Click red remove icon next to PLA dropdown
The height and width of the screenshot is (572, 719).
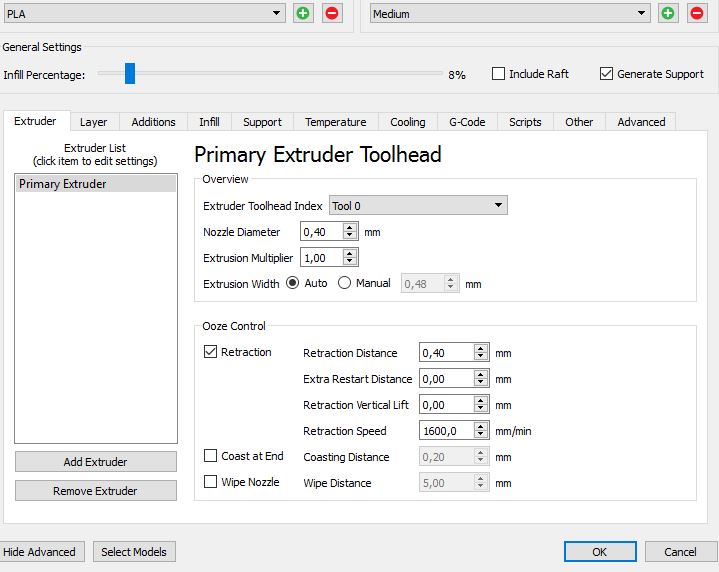(332, 13)
